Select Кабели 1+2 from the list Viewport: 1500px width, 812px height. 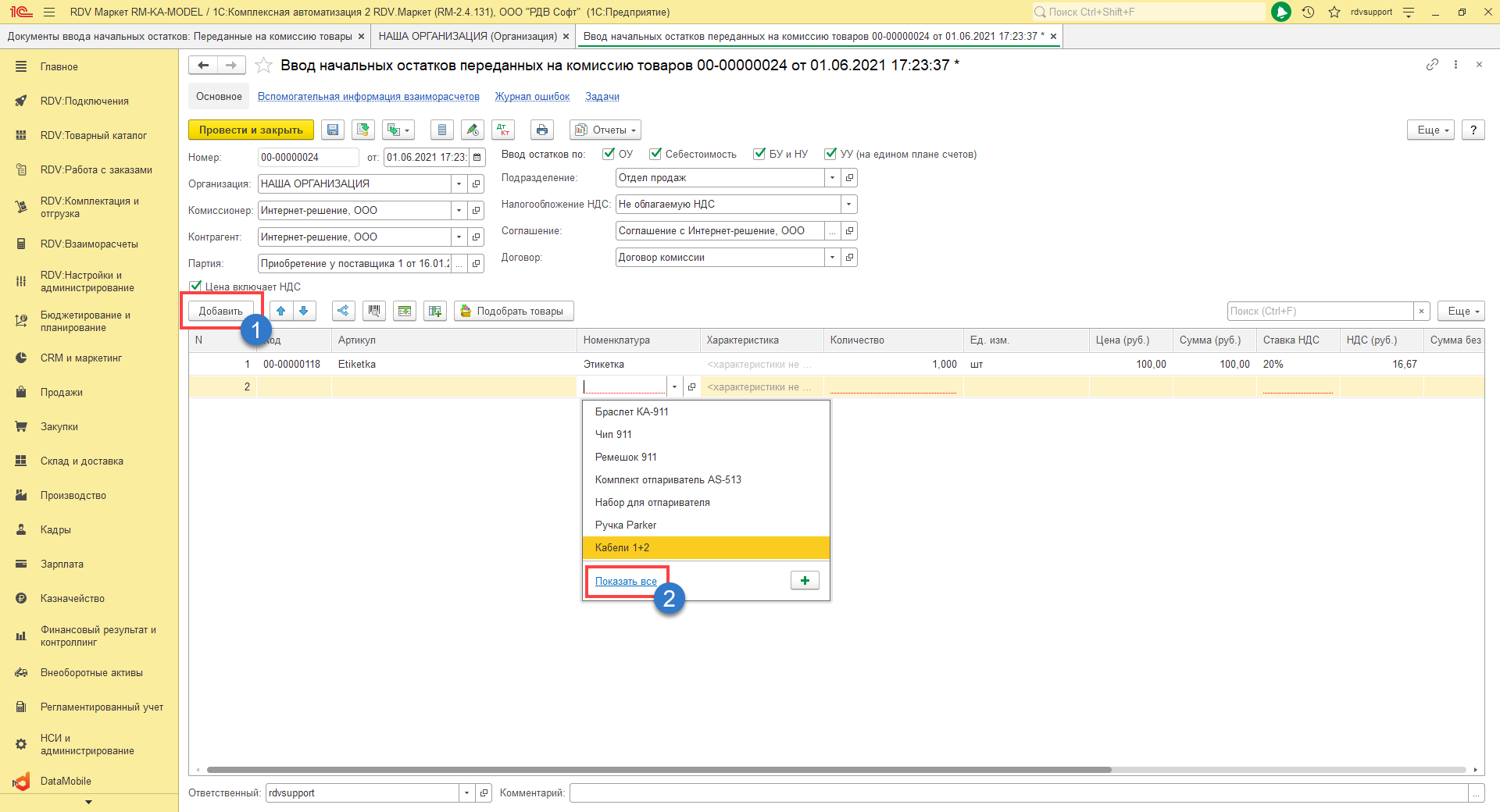point(623,548)
